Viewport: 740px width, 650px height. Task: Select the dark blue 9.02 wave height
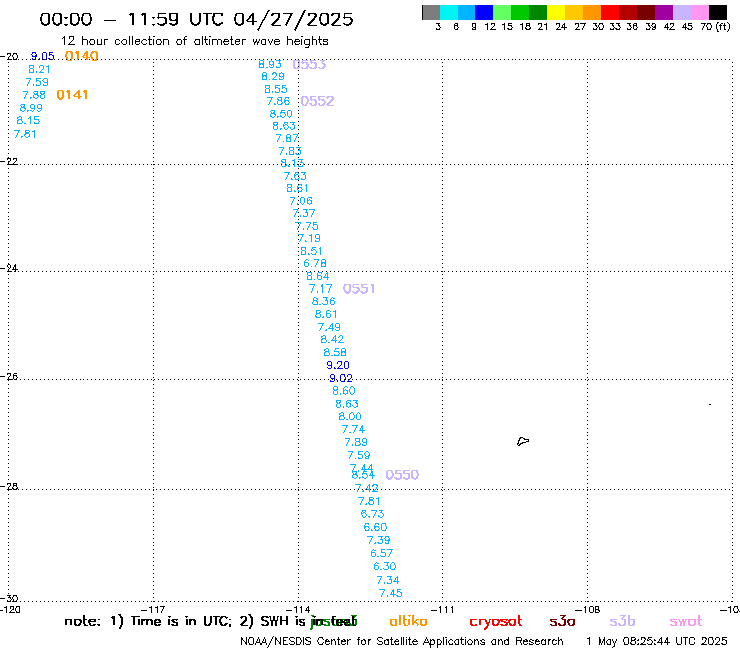click(341, 379)
